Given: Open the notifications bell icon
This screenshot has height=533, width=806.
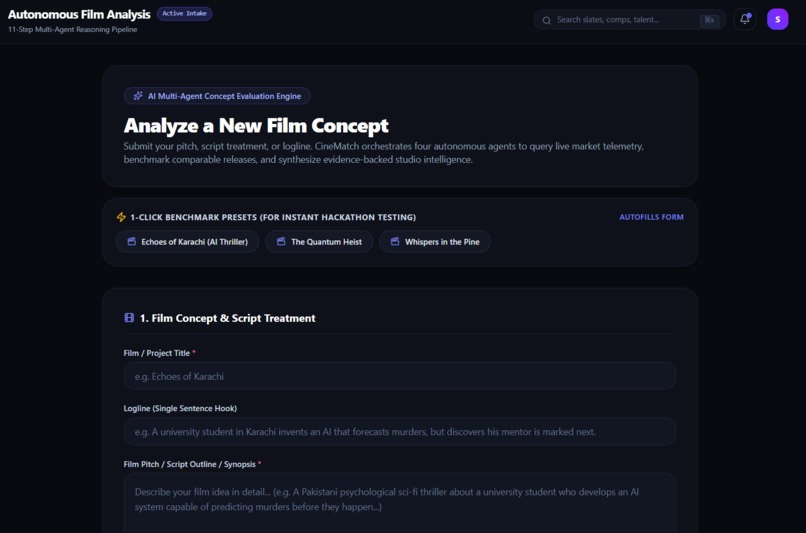Looking at the screenshot, I should 744,20.
